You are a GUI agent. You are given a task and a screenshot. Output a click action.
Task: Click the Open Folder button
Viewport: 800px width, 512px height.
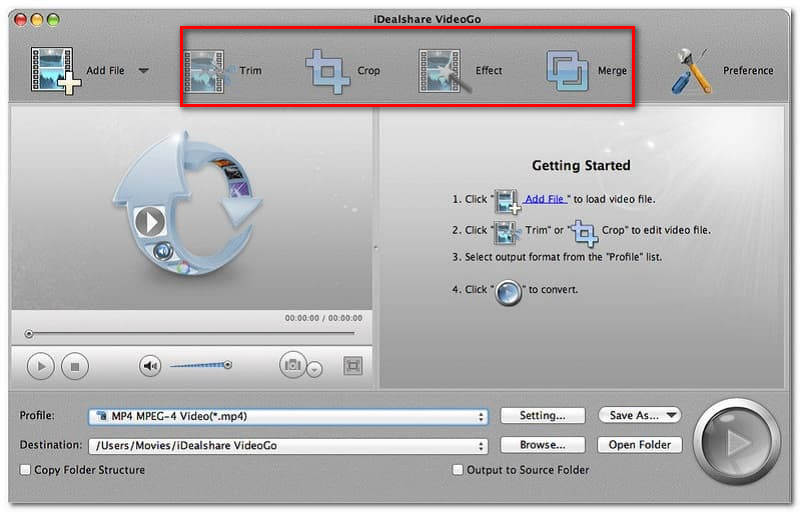[640, 445]
